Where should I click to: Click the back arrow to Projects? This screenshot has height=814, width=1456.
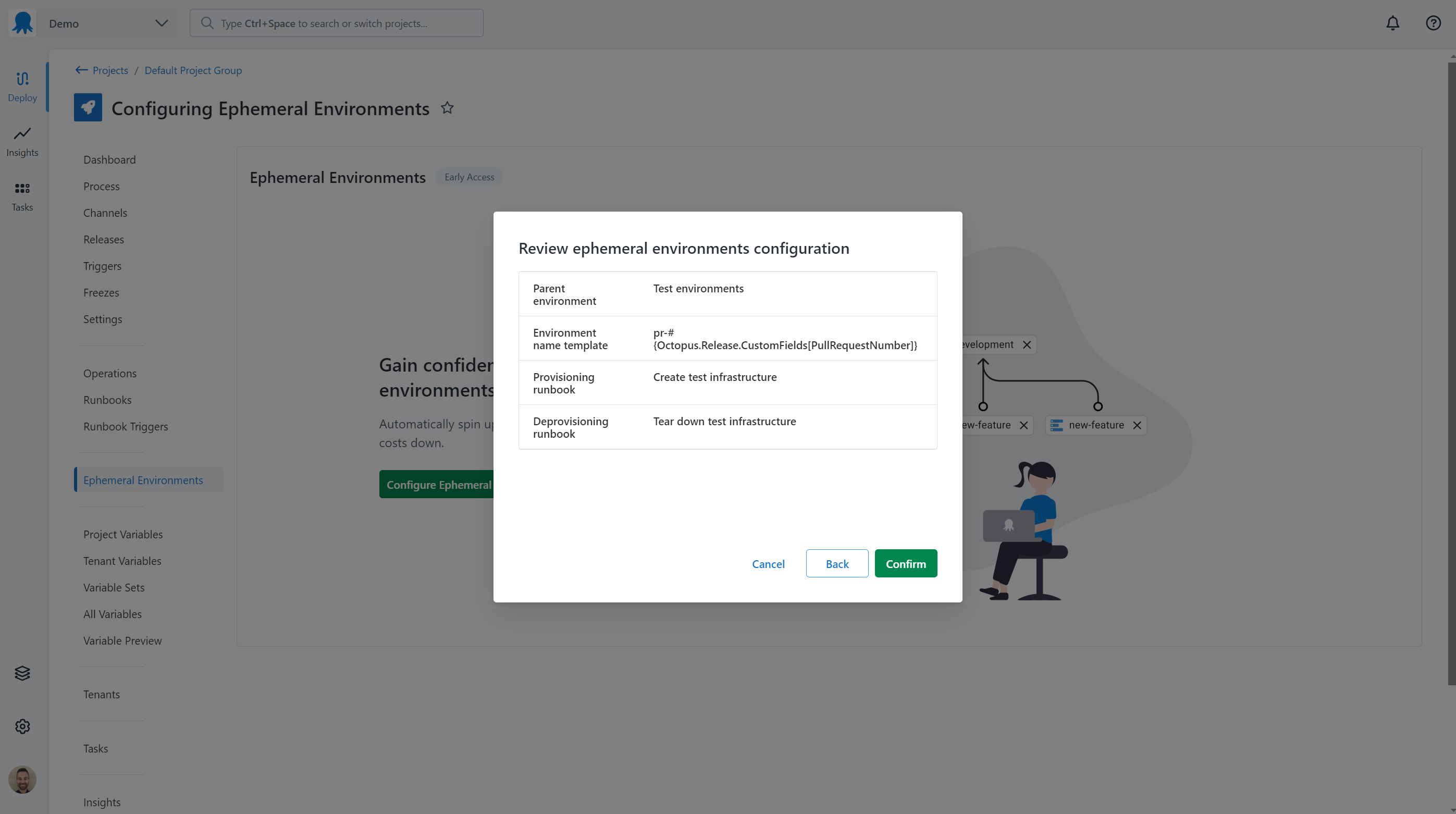point(81,70)
